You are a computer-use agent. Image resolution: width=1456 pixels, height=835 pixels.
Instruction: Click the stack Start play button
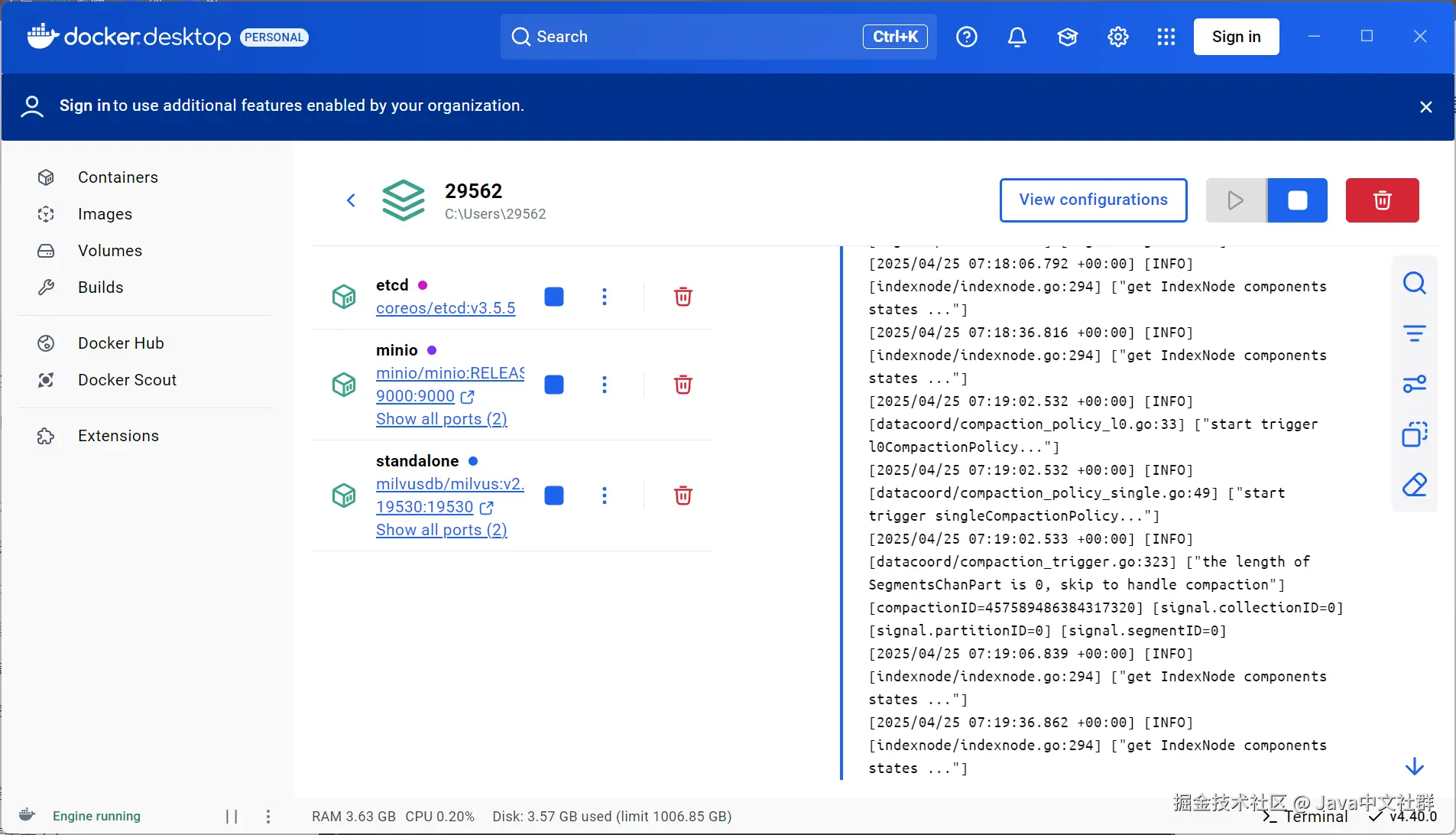1236,200
